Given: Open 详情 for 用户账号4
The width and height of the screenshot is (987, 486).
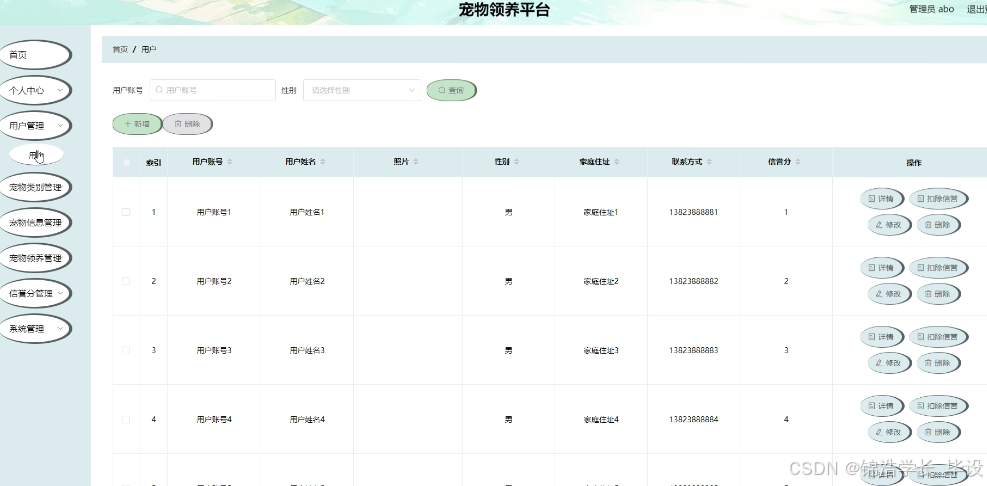Looking at the screenshot, I should [x=882, y=407].
